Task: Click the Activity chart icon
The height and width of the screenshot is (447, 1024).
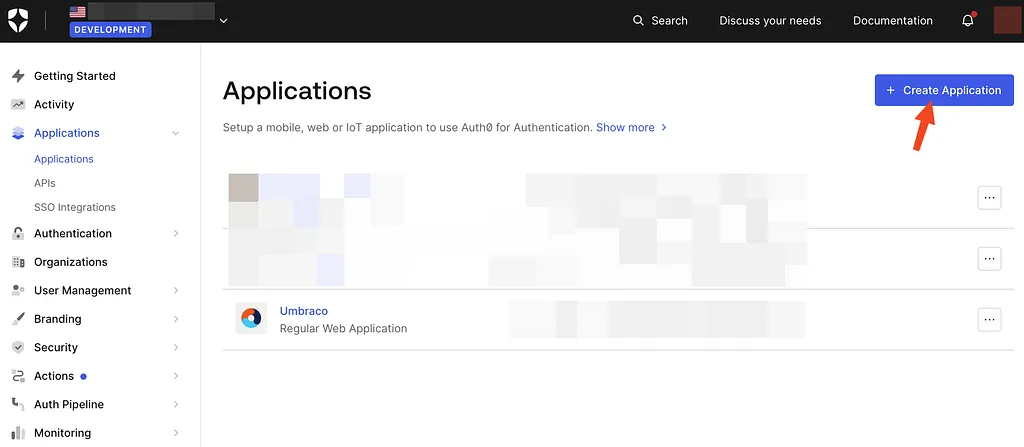Action: point(18,105)
